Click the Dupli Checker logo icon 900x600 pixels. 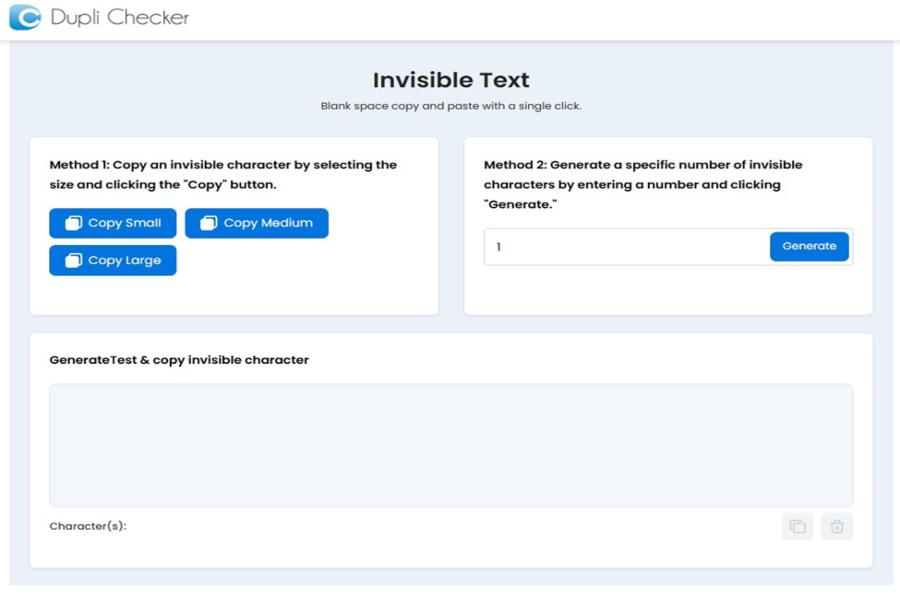click(x=25, y=18)
